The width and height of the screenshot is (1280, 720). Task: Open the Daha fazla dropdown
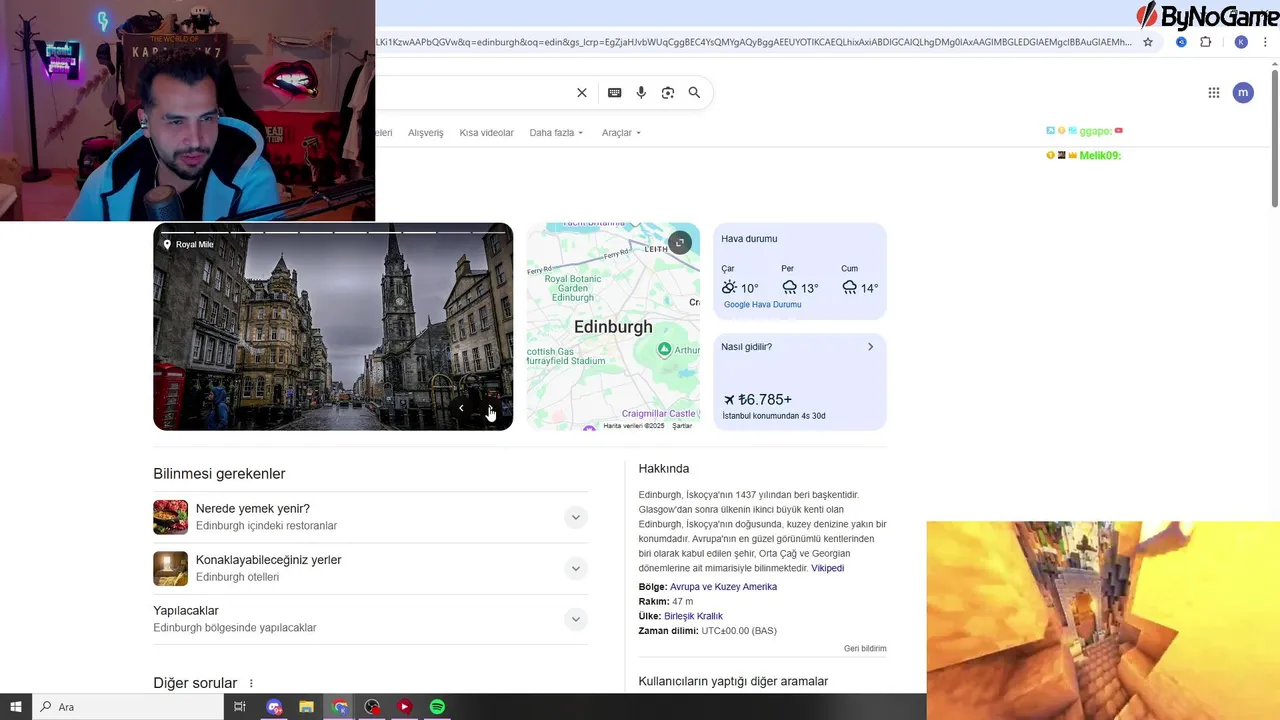coord(556,133)
